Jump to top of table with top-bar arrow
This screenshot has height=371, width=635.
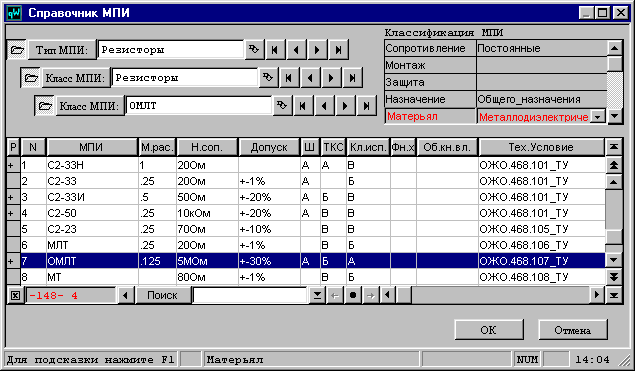coord(614,147)
